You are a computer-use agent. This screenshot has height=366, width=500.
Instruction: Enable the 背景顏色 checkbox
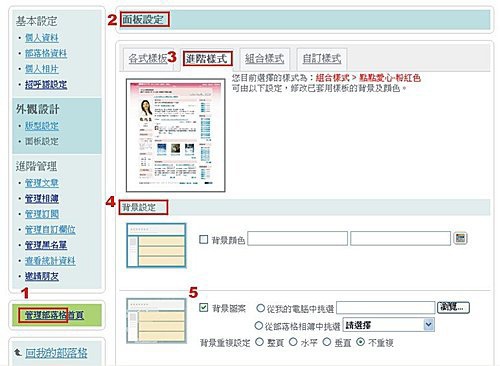tap(203, 239)
